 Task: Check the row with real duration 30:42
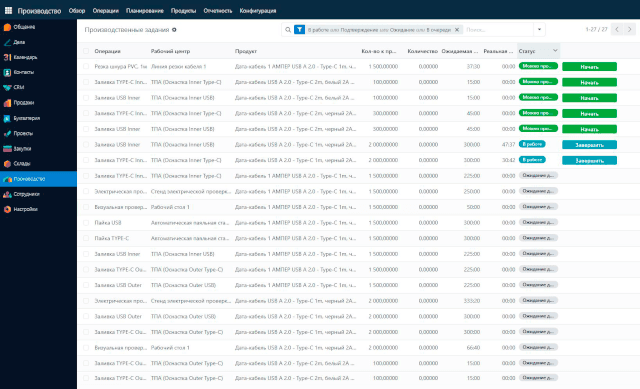(86, 160)
